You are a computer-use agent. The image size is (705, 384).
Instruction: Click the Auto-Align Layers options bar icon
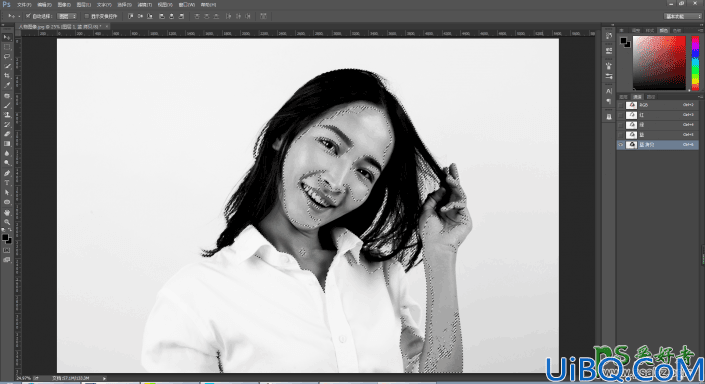(263, 16)
